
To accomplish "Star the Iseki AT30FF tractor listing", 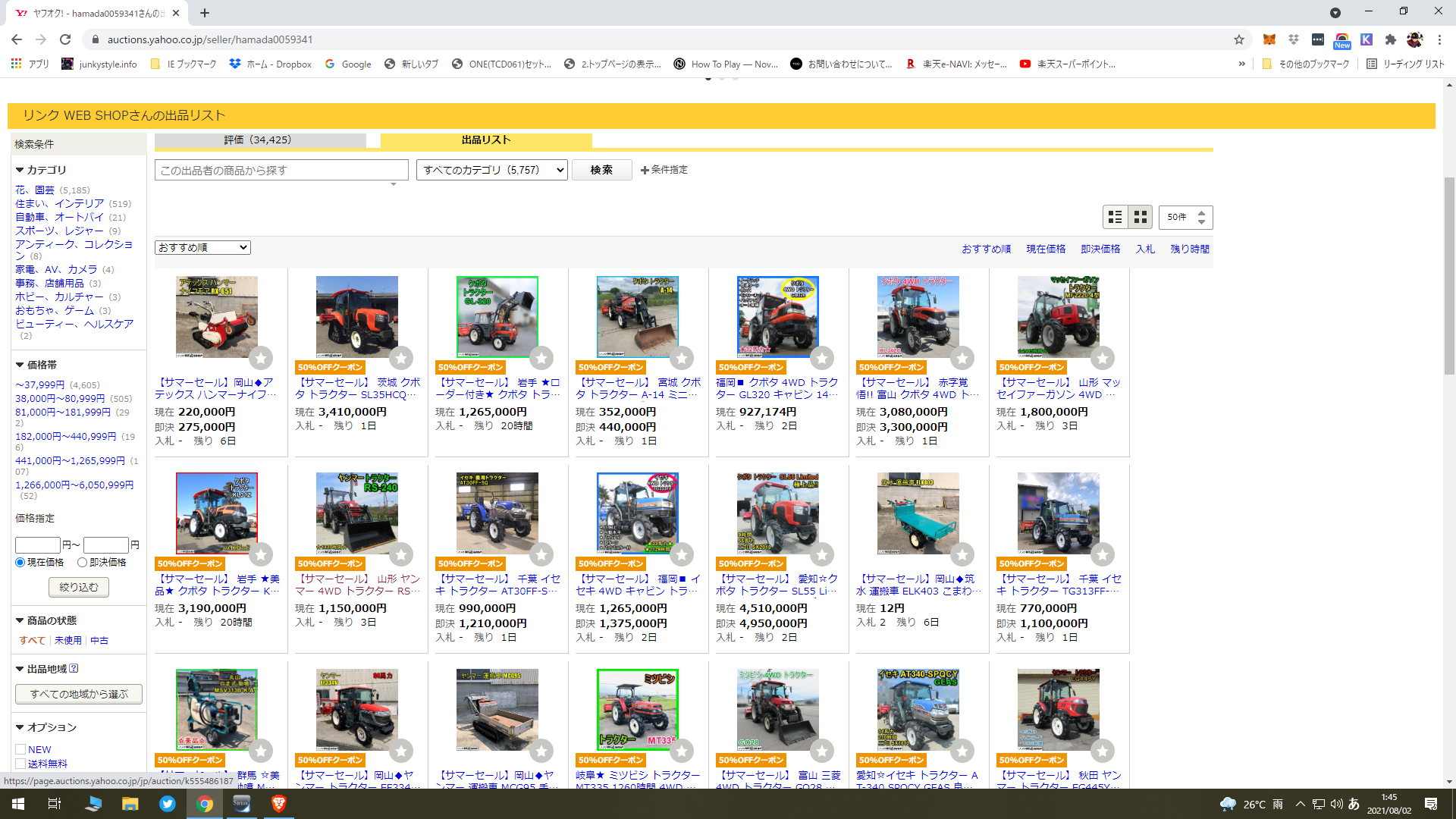I will pos(541,554).
